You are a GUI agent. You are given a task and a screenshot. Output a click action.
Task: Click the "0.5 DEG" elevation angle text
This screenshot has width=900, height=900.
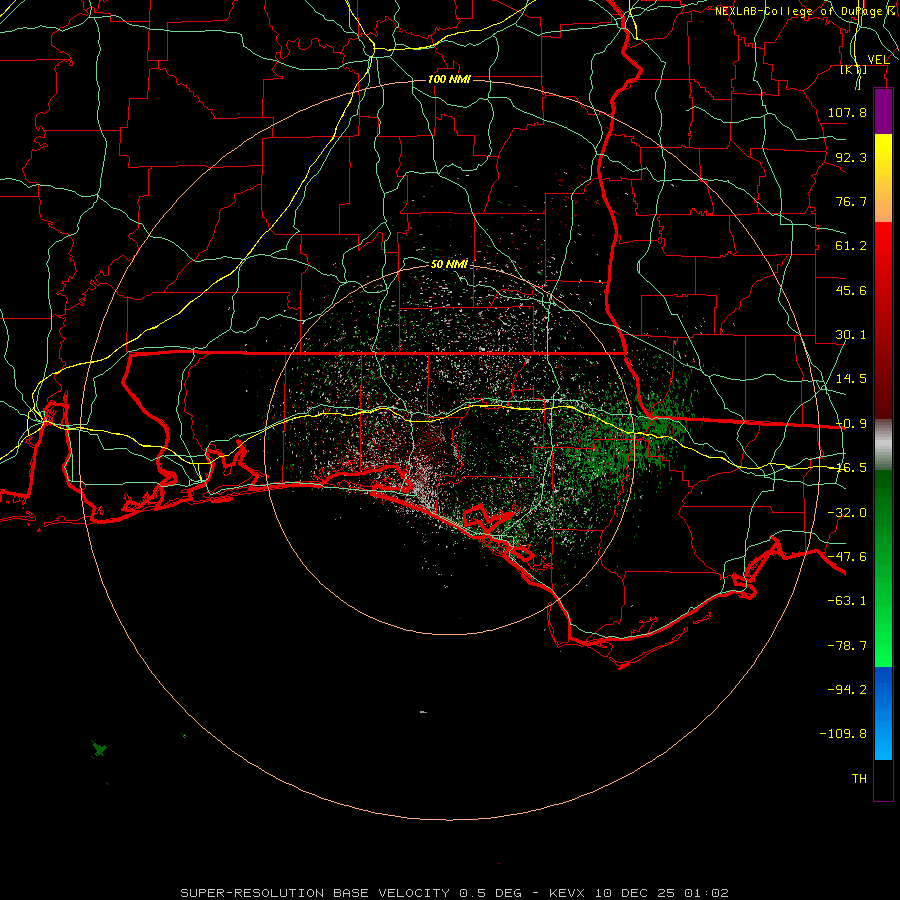pyautogui.click(x=491, y=893)
